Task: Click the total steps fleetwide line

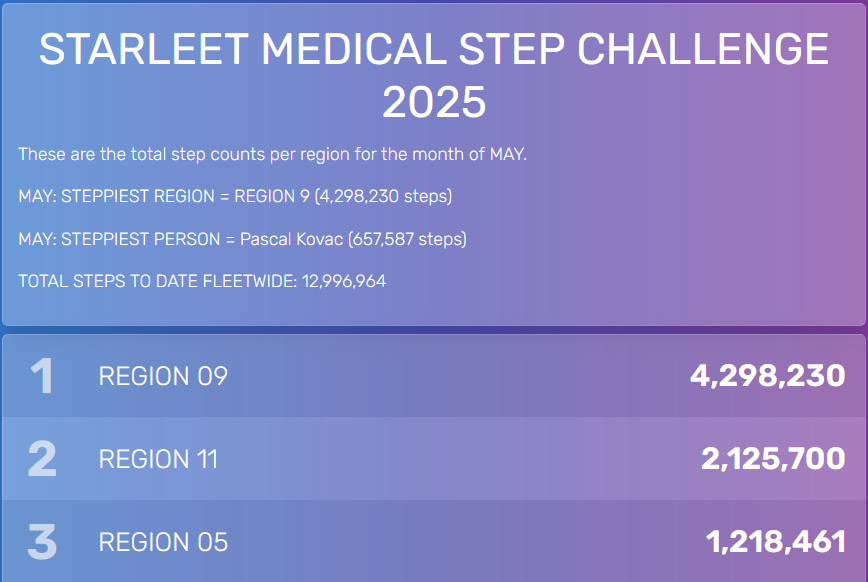Action: 202,281
